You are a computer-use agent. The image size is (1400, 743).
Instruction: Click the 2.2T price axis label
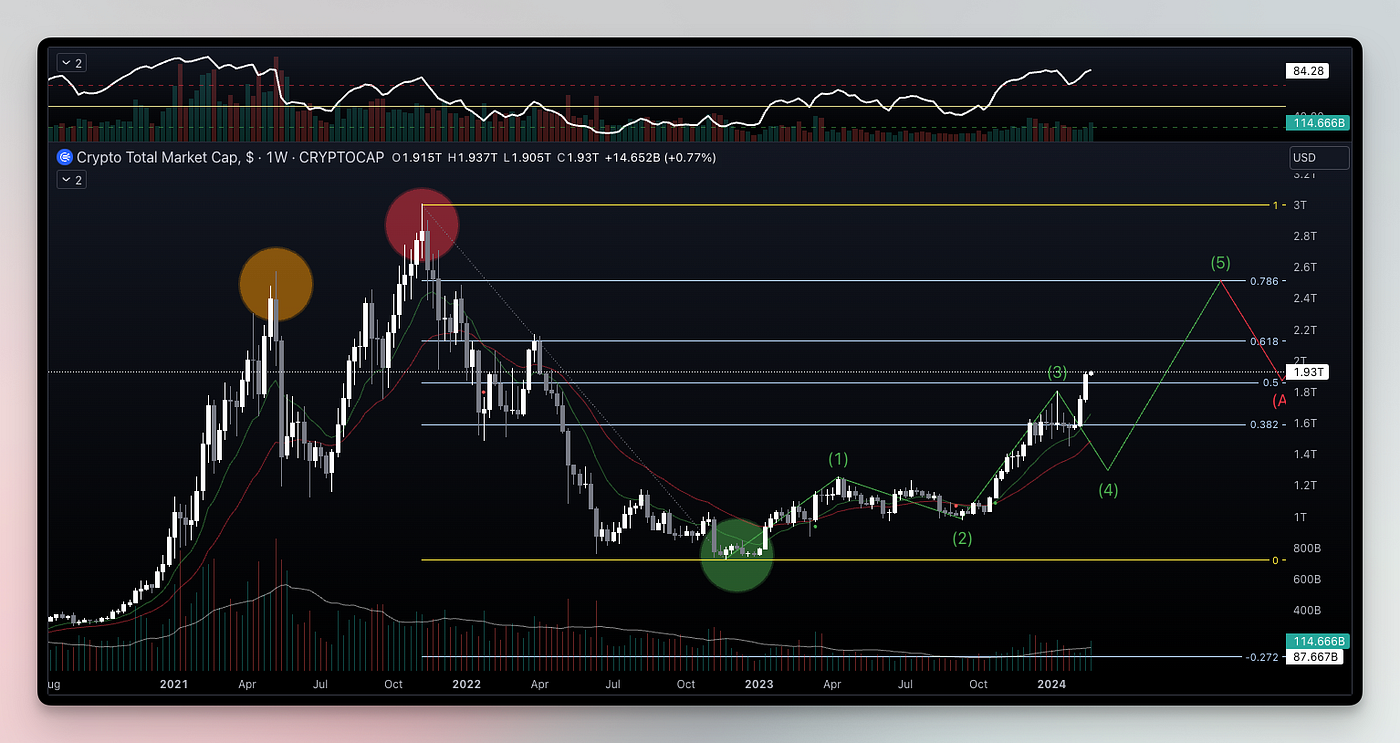pos(1304,329)
